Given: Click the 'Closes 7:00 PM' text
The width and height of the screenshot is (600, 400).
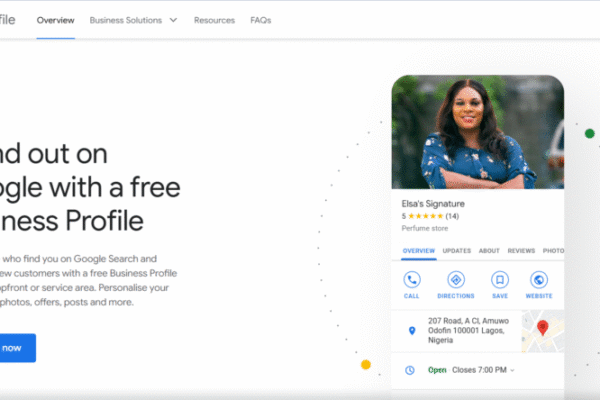Looking at the screenshot, I should 479,370.
